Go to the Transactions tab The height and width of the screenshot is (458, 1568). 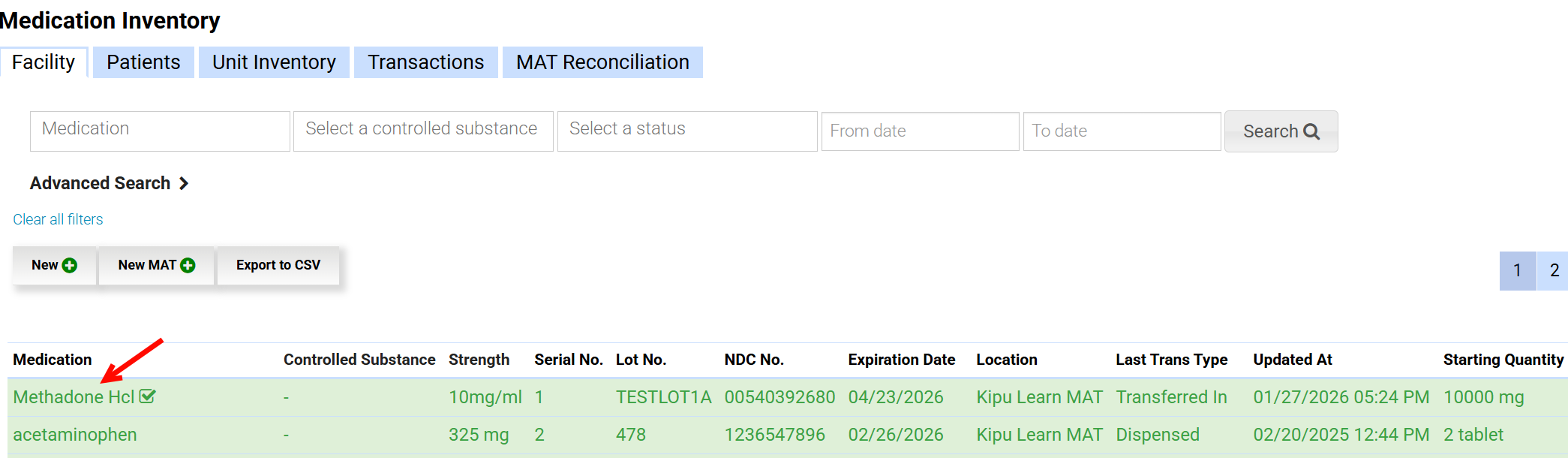[425, 62]
